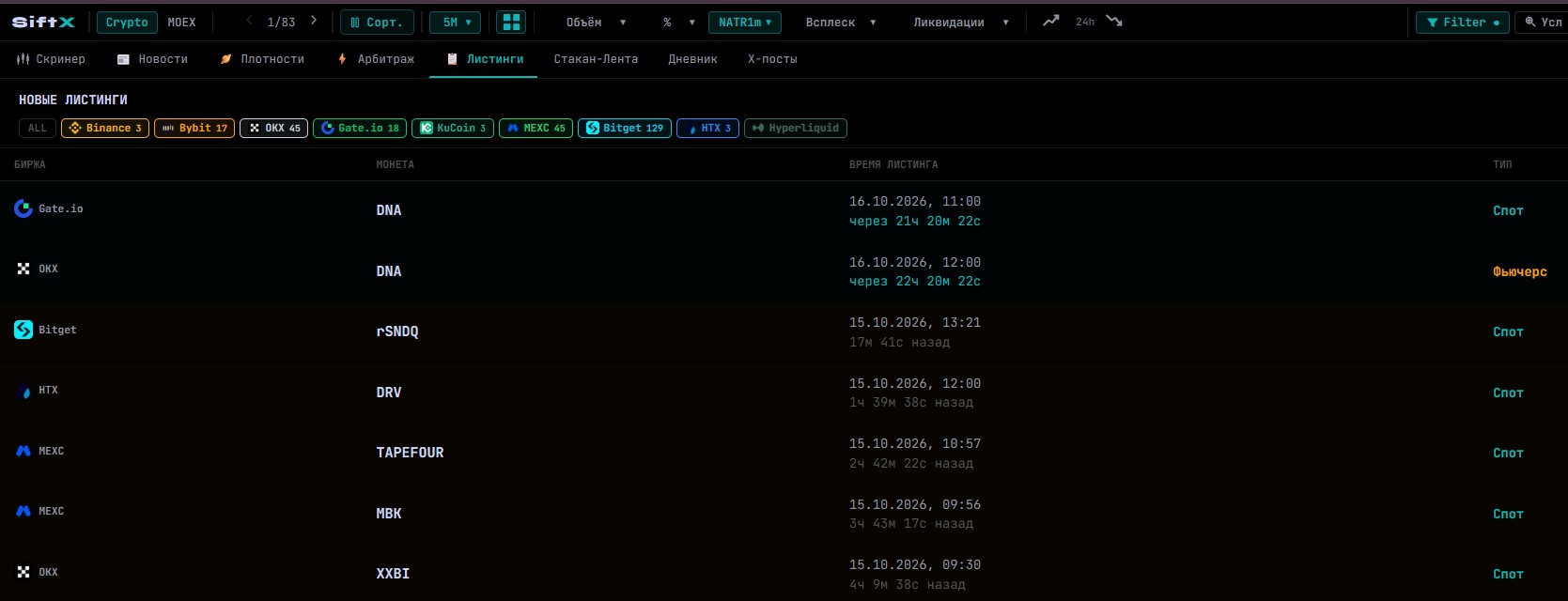Expand the Объём dropdown
Screen dimensions: 1568x601
pos(596,22)
